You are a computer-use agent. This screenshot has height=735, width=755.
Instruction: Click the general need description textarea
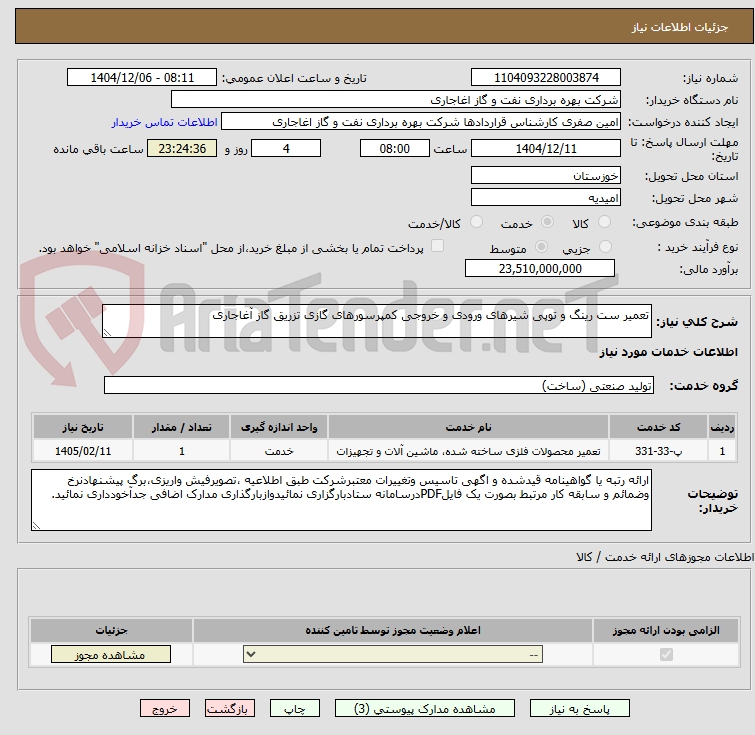coord(377,321)
